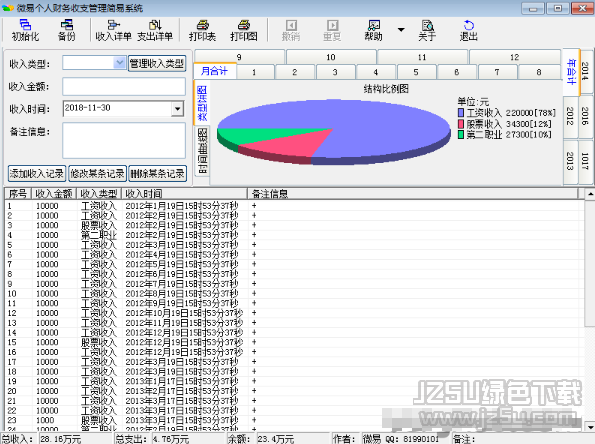
Task: Select the 2013 year tab
Action: 570,161
